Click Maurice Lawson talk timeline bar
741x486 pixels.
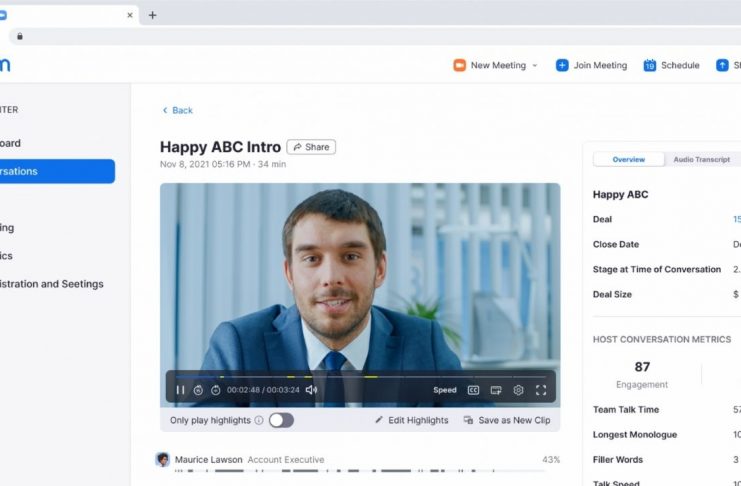pyautogui.click(x=360, y=471)
